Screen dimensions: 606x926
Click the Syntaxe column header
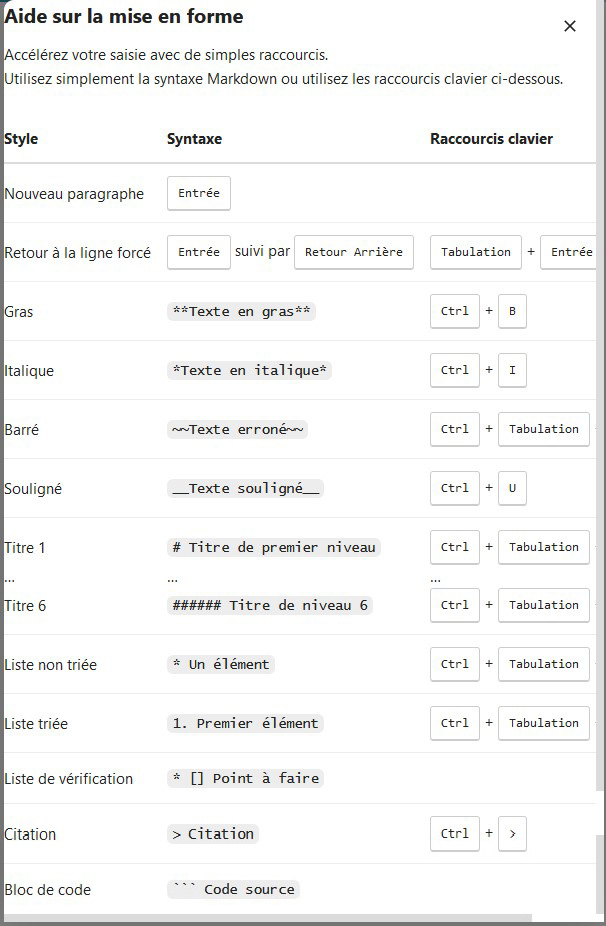[195, 139]
